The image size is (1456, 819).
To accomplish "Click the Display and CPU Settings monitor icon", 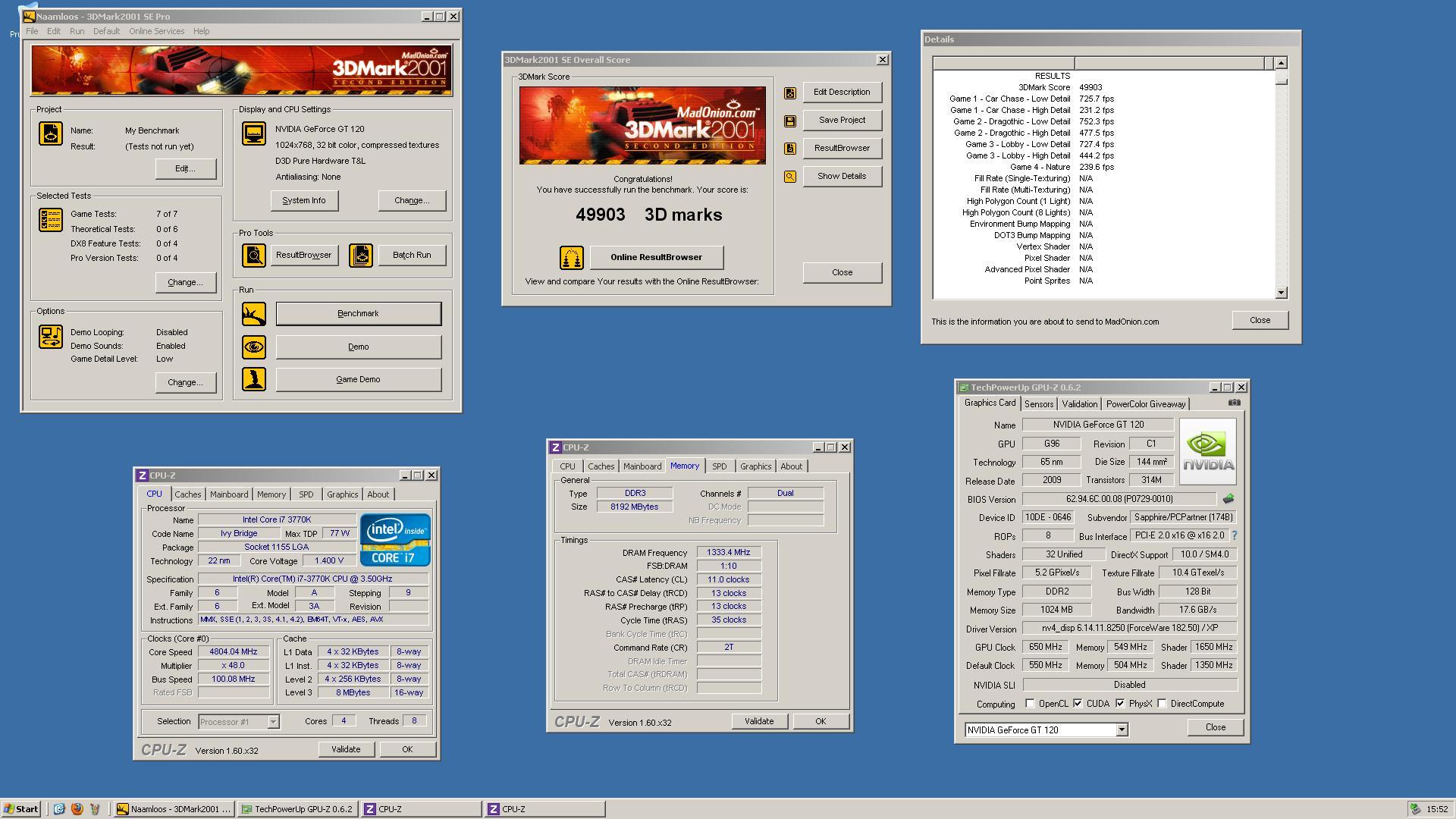I will 254,133.
